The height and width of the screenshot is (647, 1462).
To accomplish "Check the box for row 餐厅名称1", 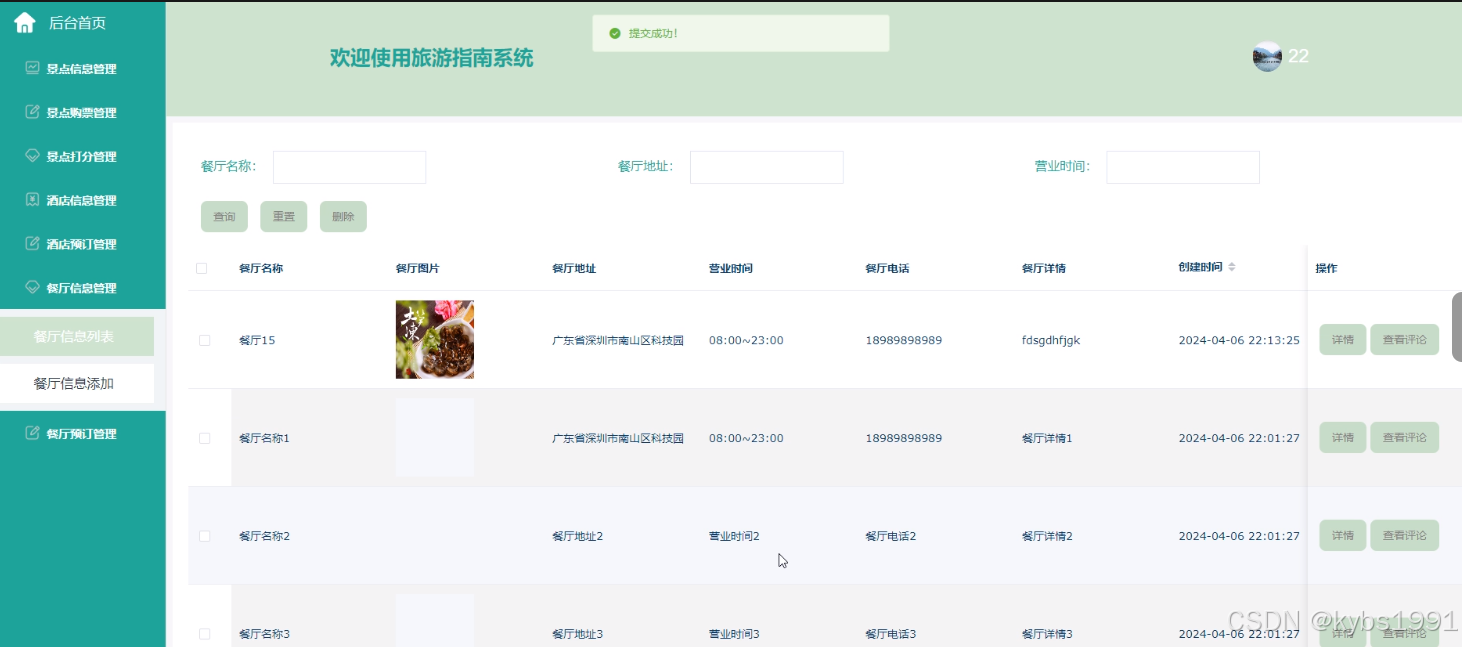I will [204, 438].
